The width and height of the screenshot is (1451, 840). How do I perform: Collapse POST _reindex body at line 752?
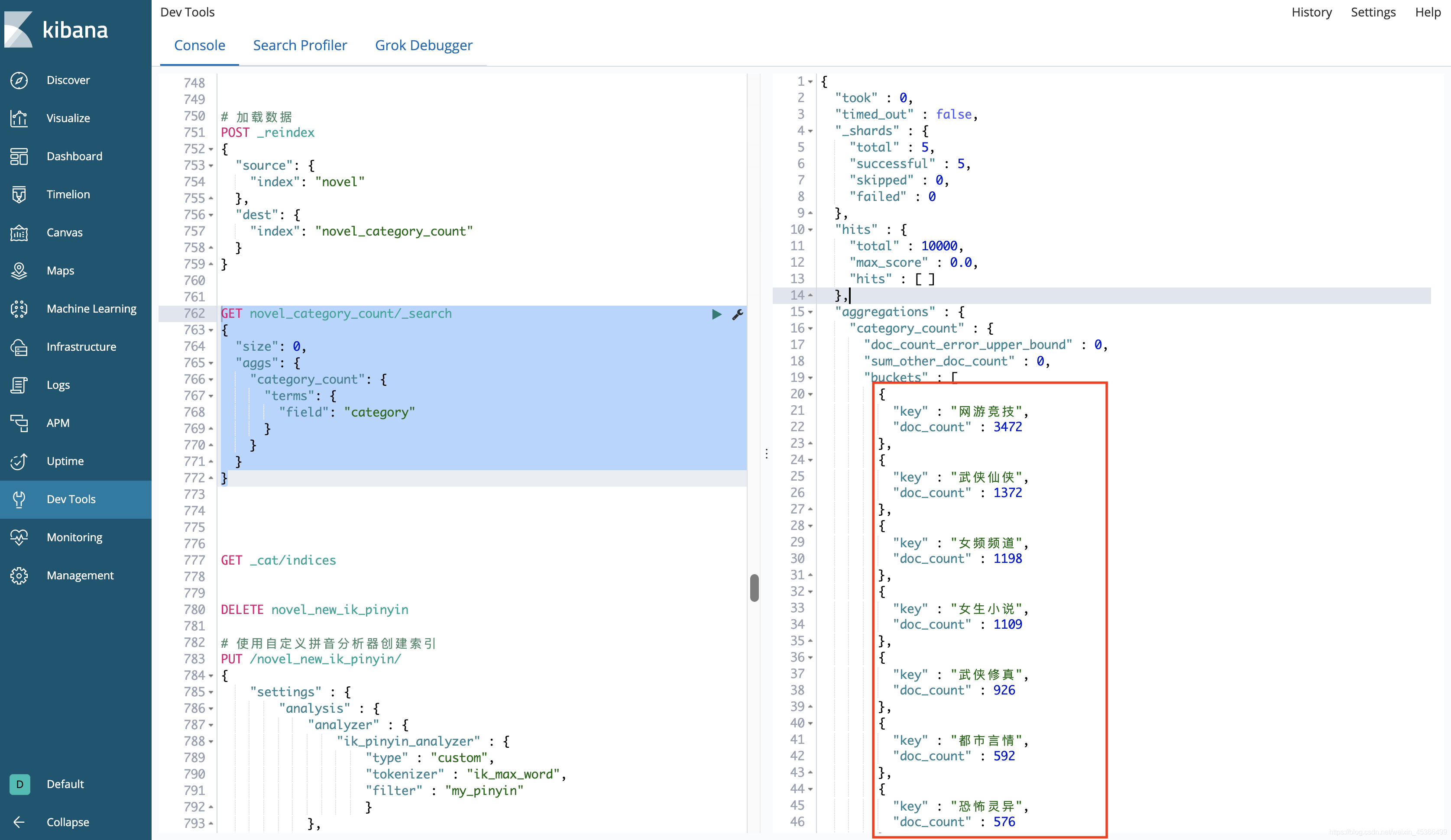[211, 149]
